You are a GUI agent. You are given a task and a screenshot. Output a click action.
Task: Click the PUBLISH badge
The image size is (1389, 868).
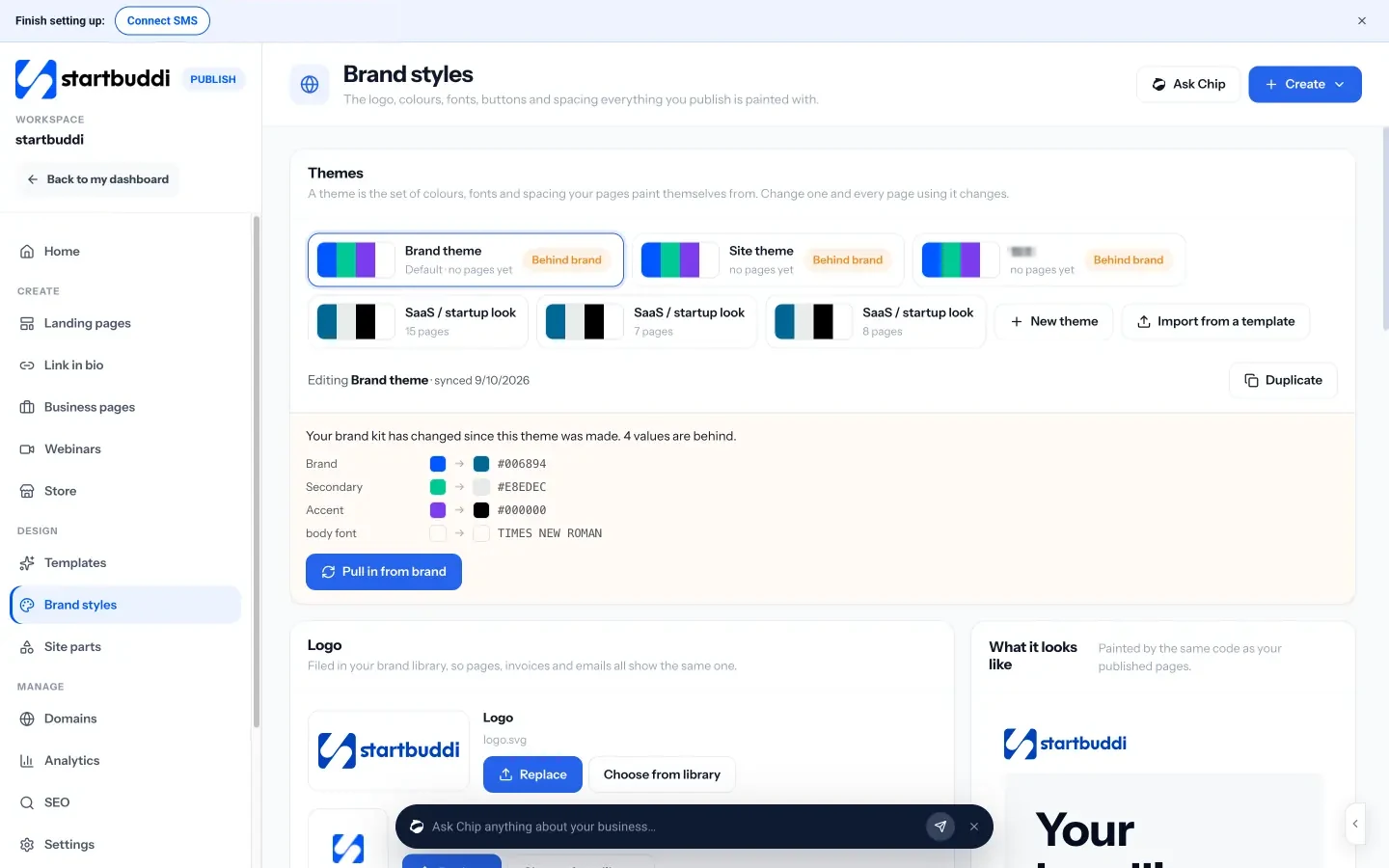(213, 79)
